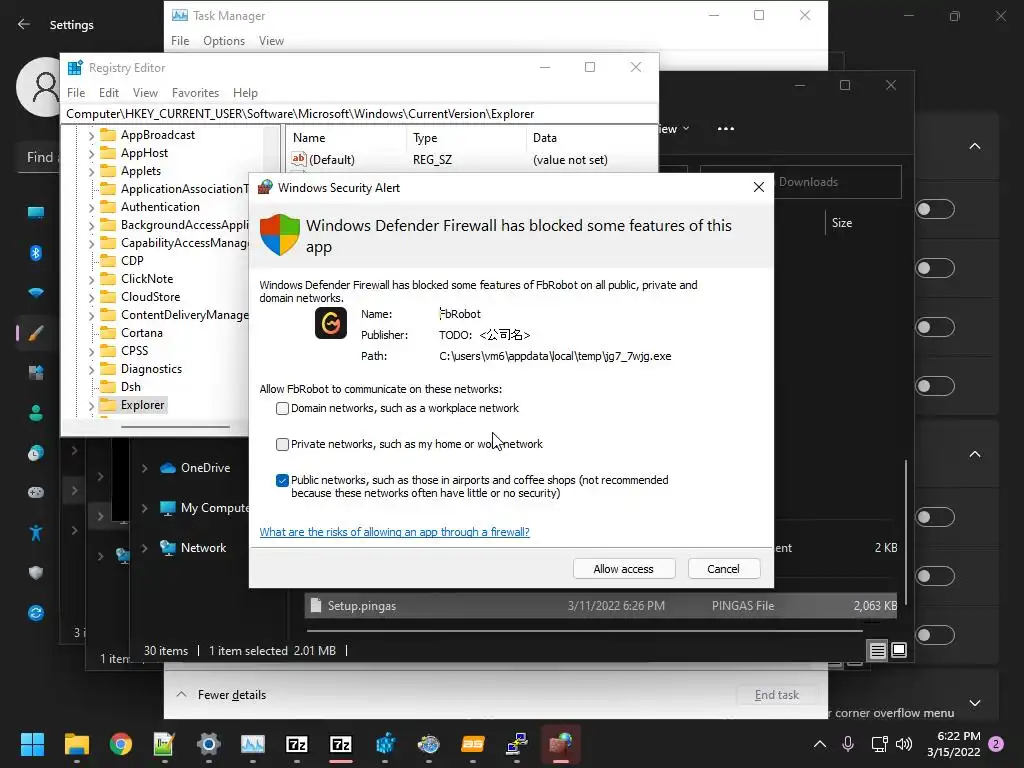The image size is (1024, 768).
Task: Click Size column header in File Explorer
Action: tap(842, 223)
